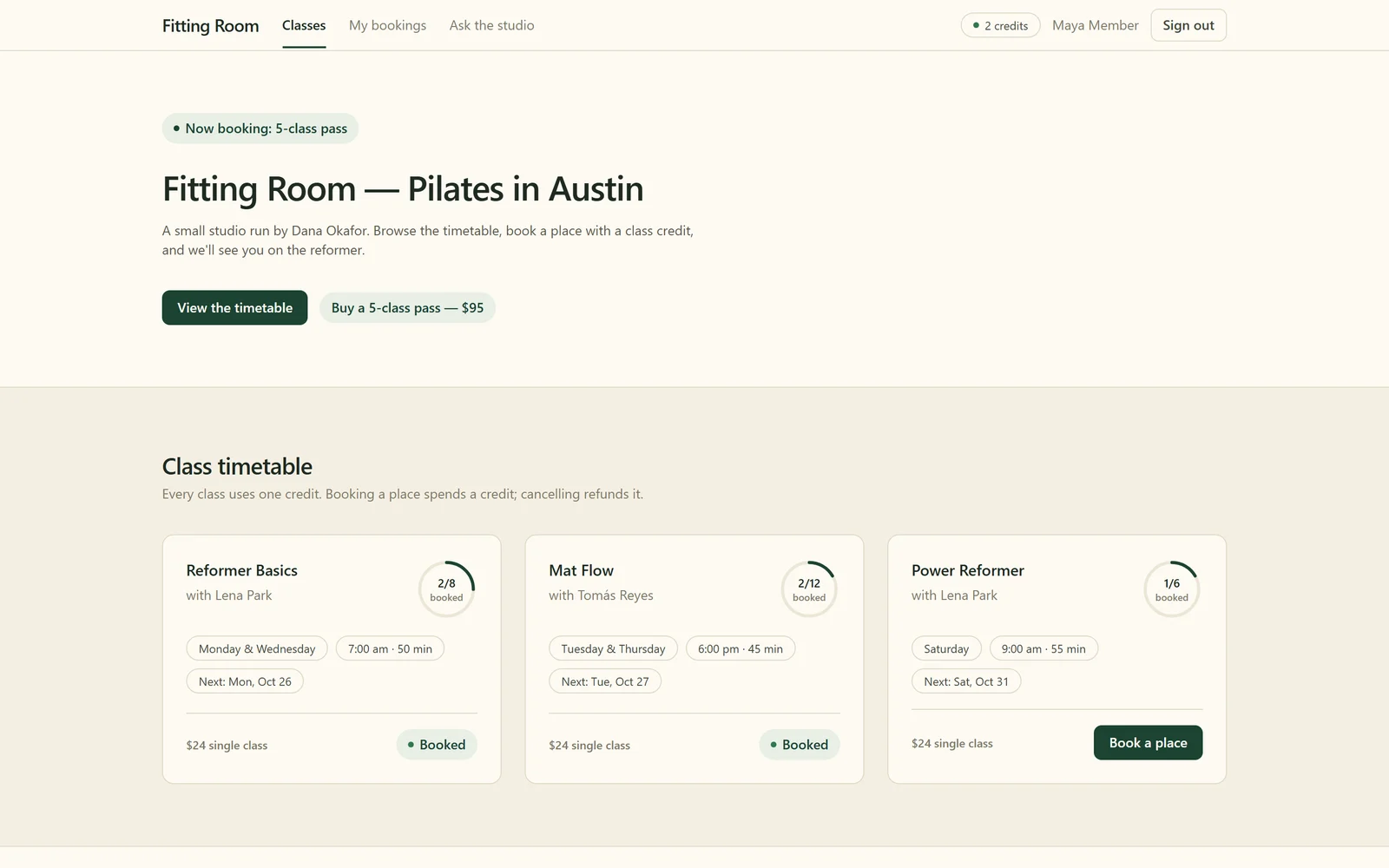
Task: Click the Reformer Basics class title
Action: [241, 570]
